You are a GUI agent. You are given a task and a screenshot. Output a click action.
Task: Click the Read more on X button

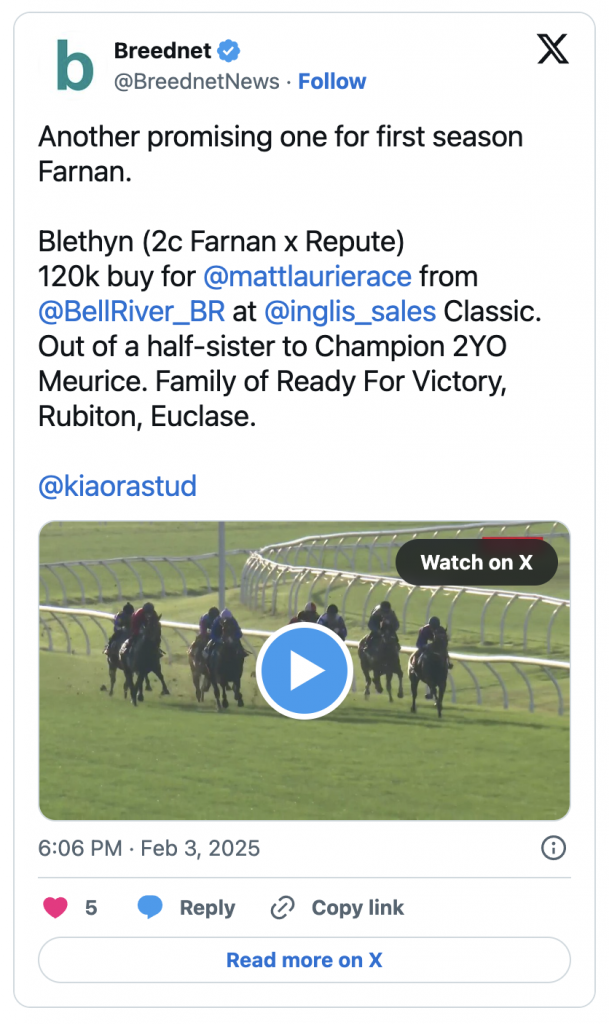click(x=304, y=959)
